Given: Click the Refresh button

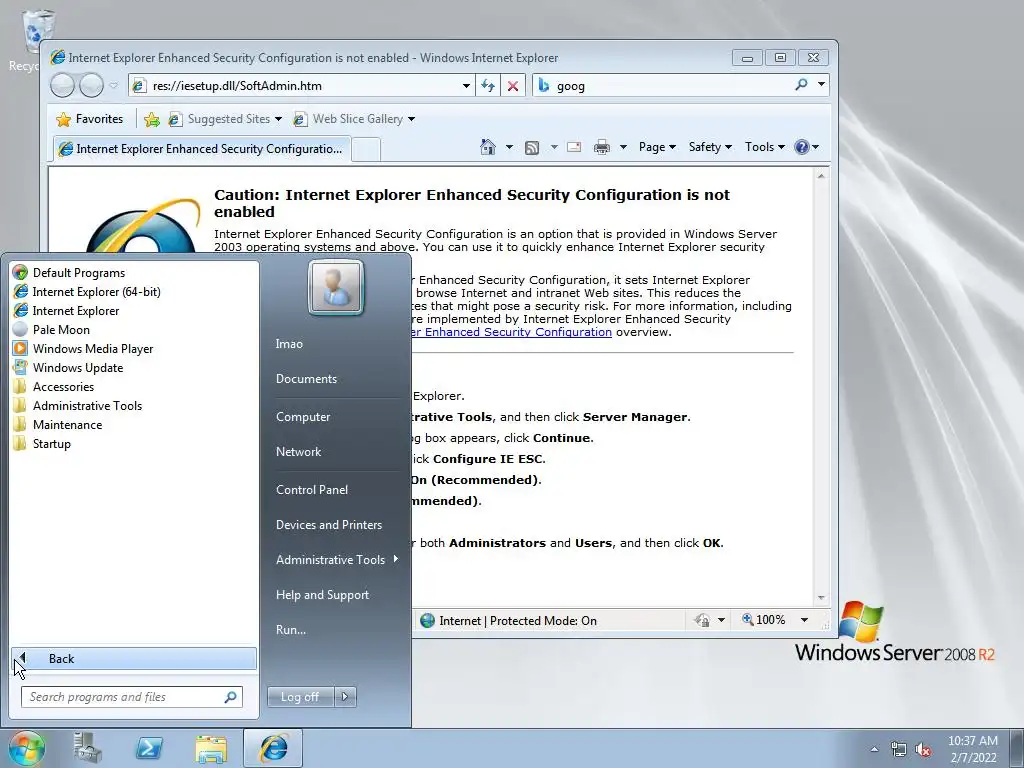Looking at the screenshot, I should coord(488,86).
